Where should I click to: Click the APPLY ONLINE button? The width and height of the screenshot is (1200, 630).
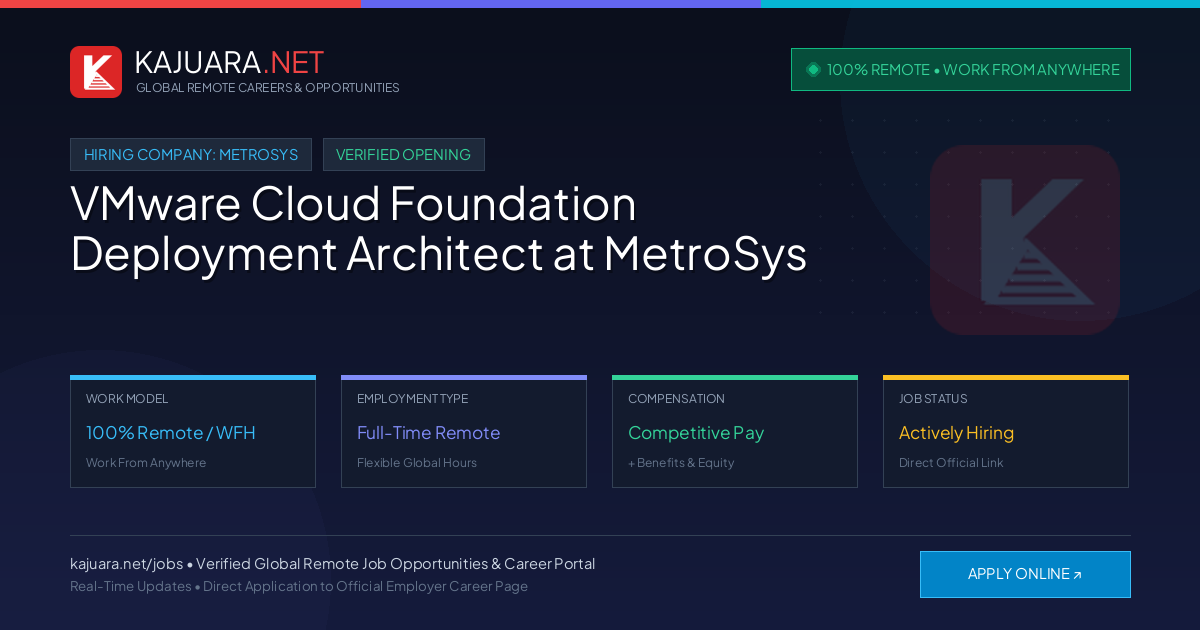1025,574
